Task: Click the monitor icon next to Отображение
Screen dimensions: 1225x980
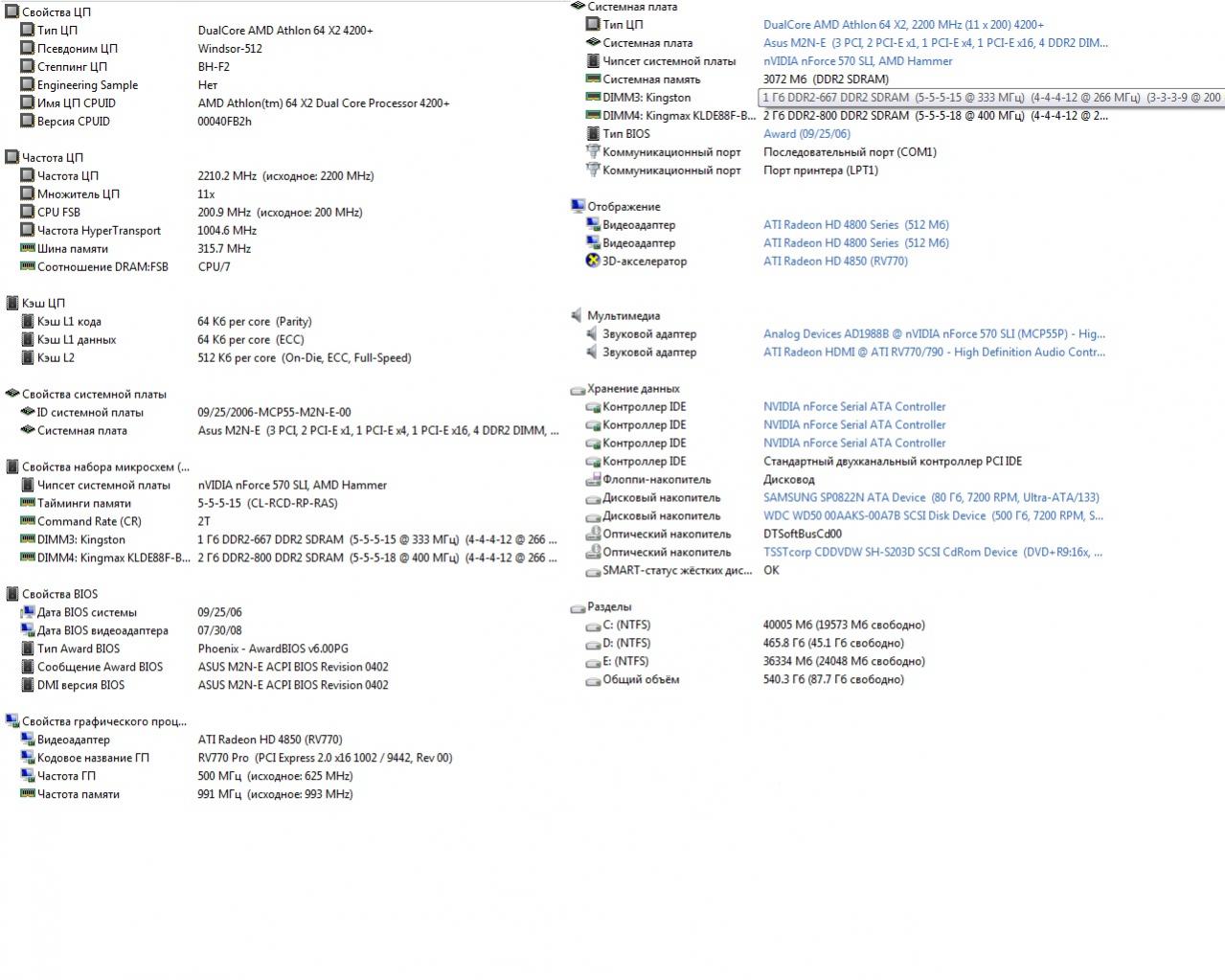Action: pos(577,206)
